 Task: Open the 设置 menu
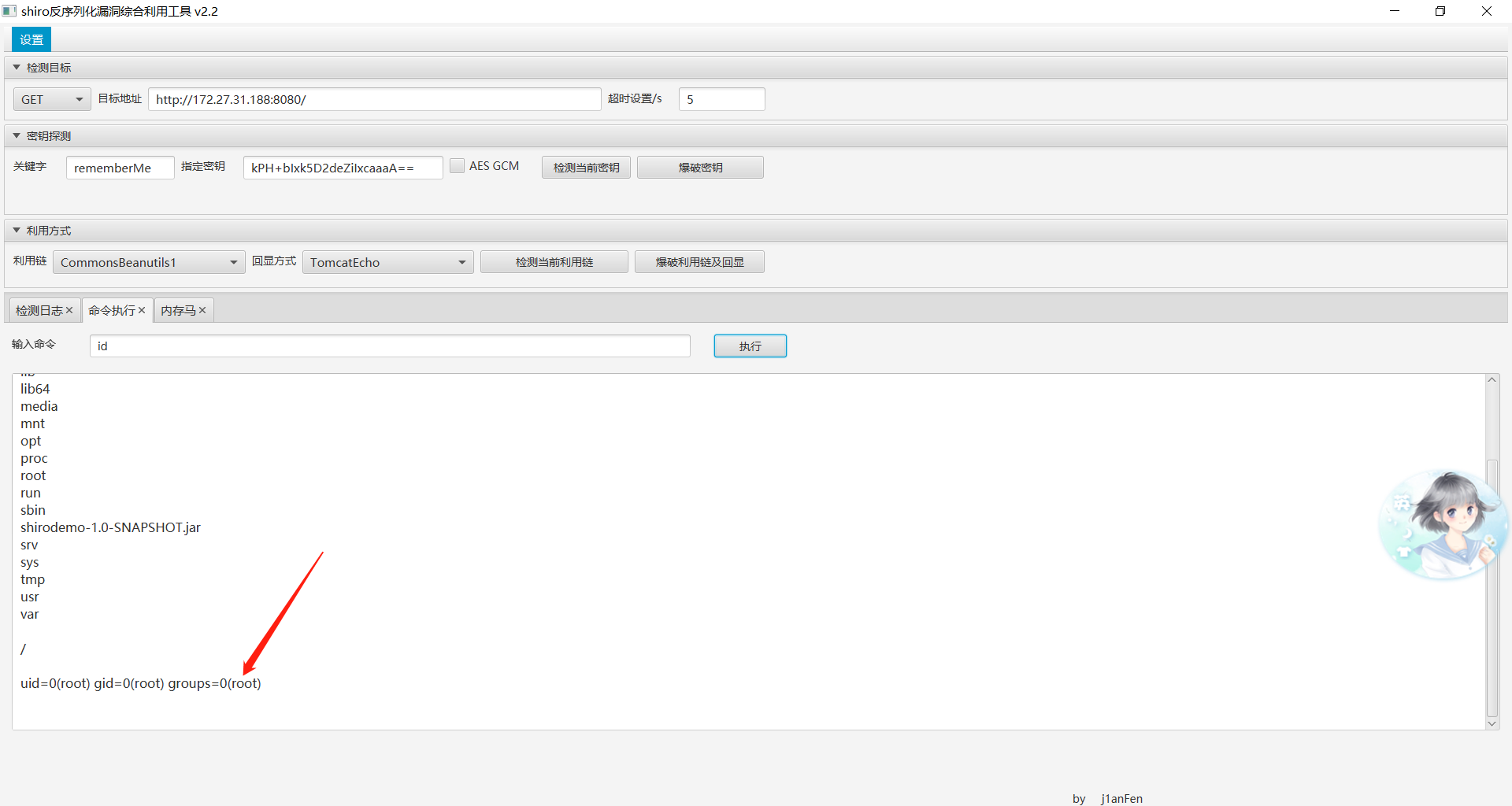click(31, 39)
